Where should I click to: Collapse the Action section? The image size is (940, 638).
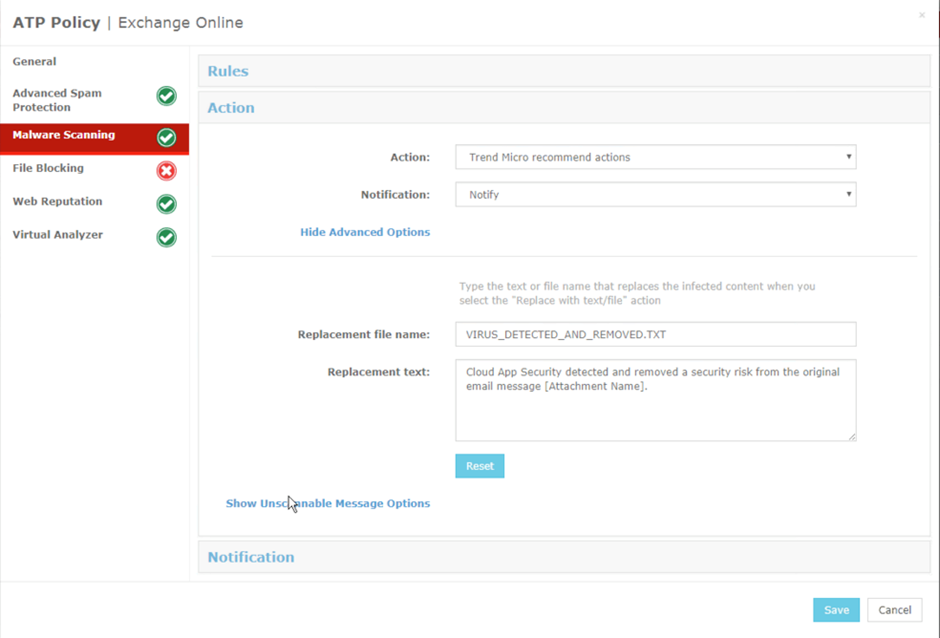click(231, 107)
